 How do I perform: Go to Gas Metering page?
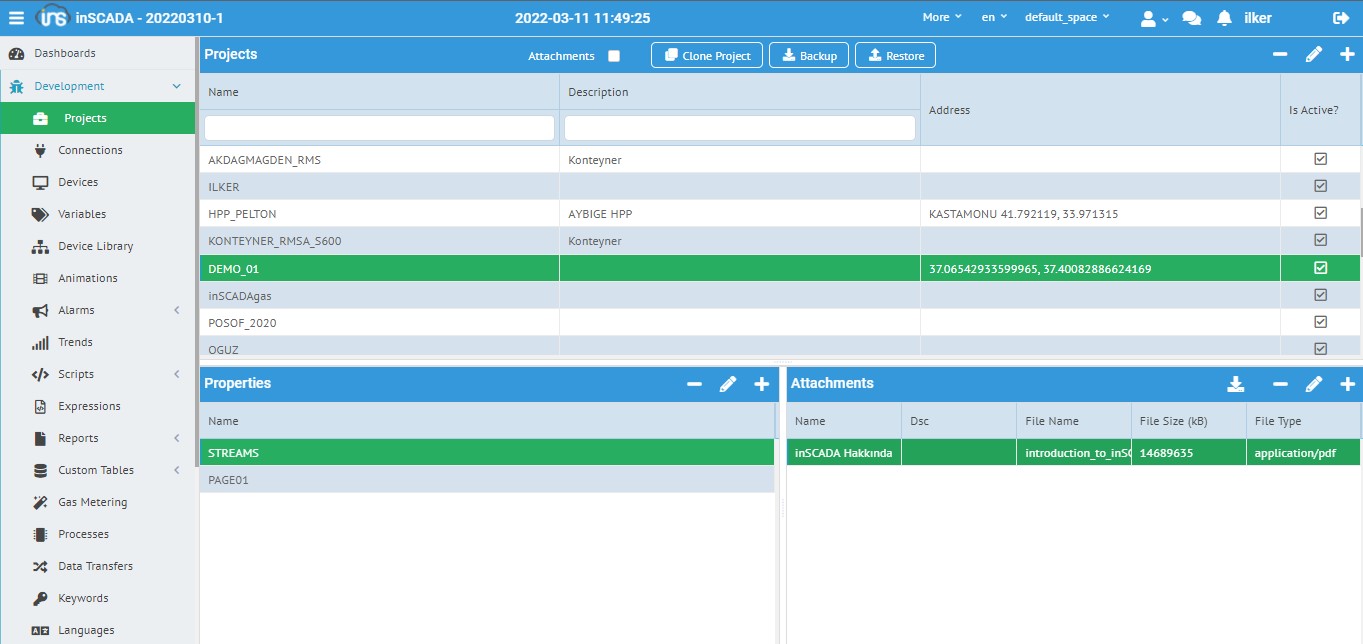pos(92,502)
